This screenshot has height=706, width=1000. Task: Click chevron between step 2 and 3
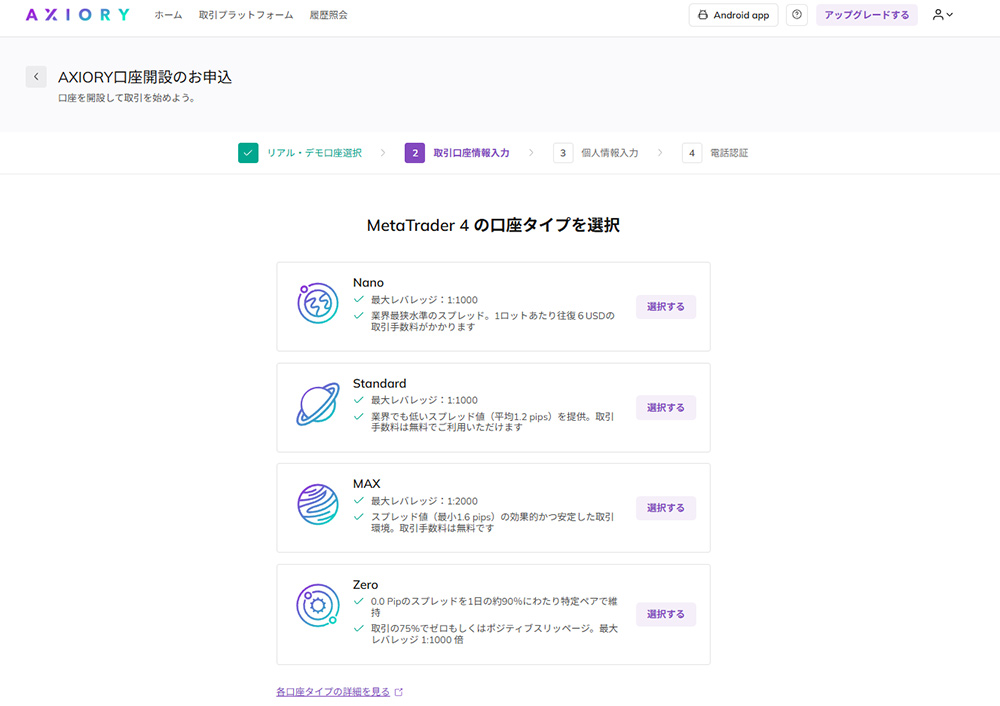(x=531, y=153)
